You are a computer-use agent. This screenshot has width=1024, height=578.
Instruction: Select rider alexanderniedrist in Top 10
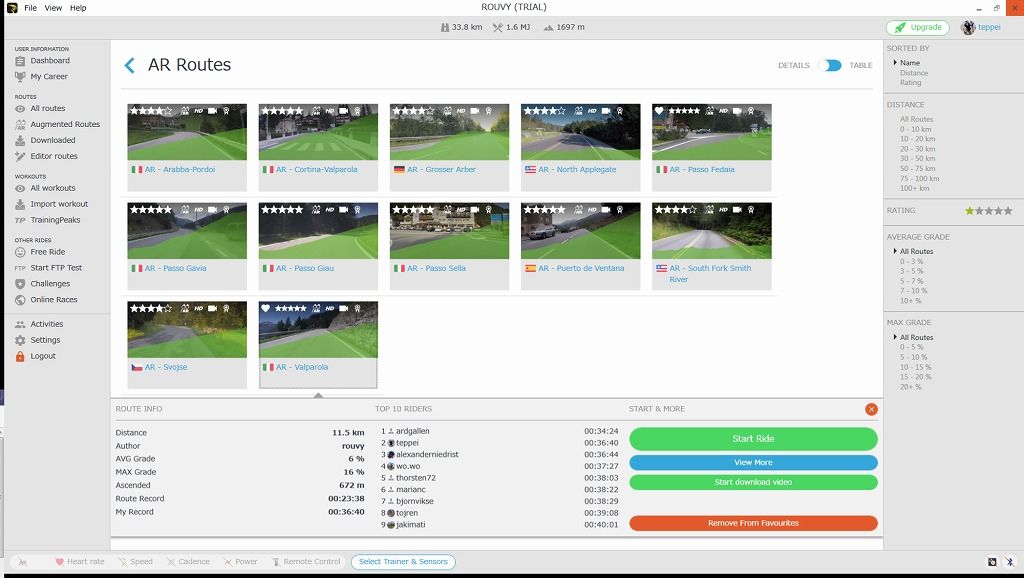point(427,455)
